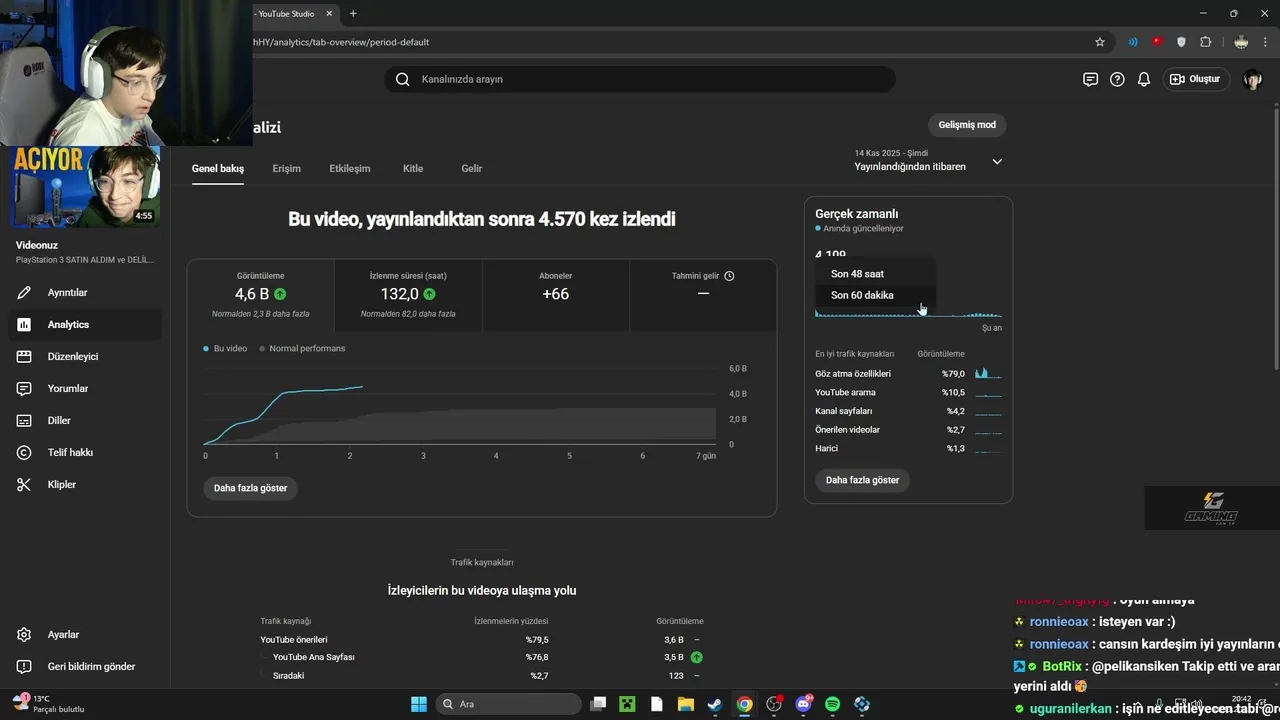
Task: Click YouTube önerileri in traffic table
Action: click(294, 639)
